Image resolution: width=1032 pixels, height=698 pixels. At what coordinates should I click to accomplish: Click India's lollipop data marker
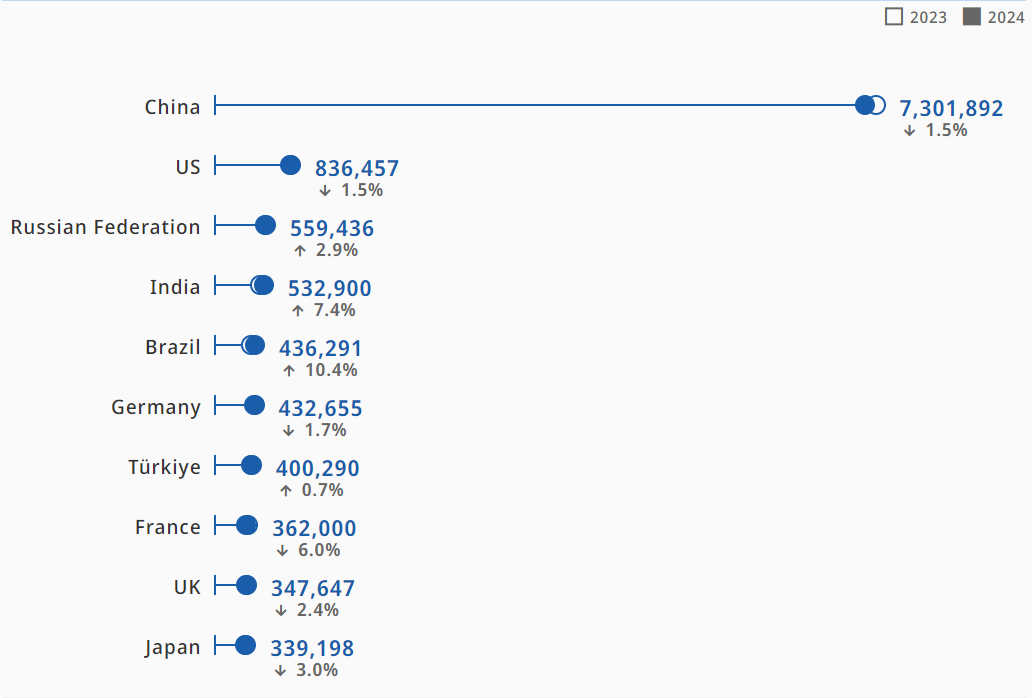263,285
